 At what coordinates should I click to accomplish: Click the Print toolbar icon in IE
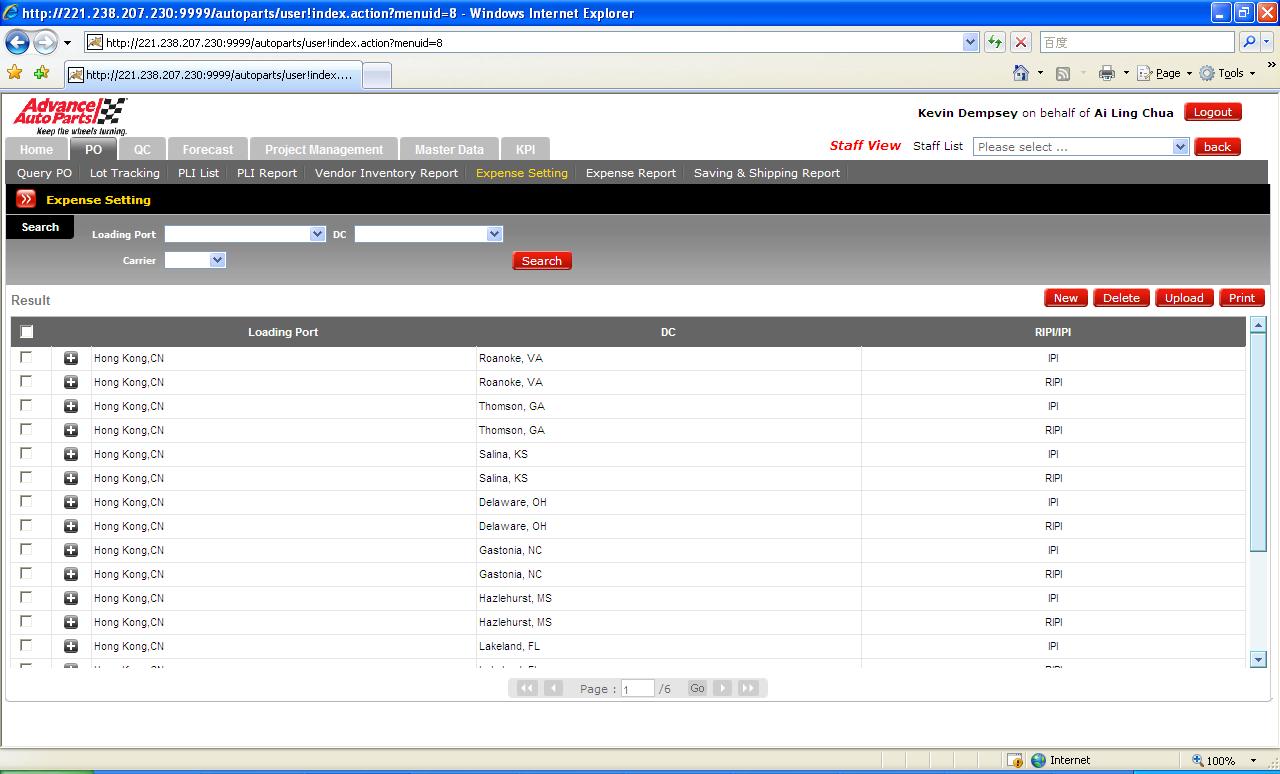click(1106, 73)
